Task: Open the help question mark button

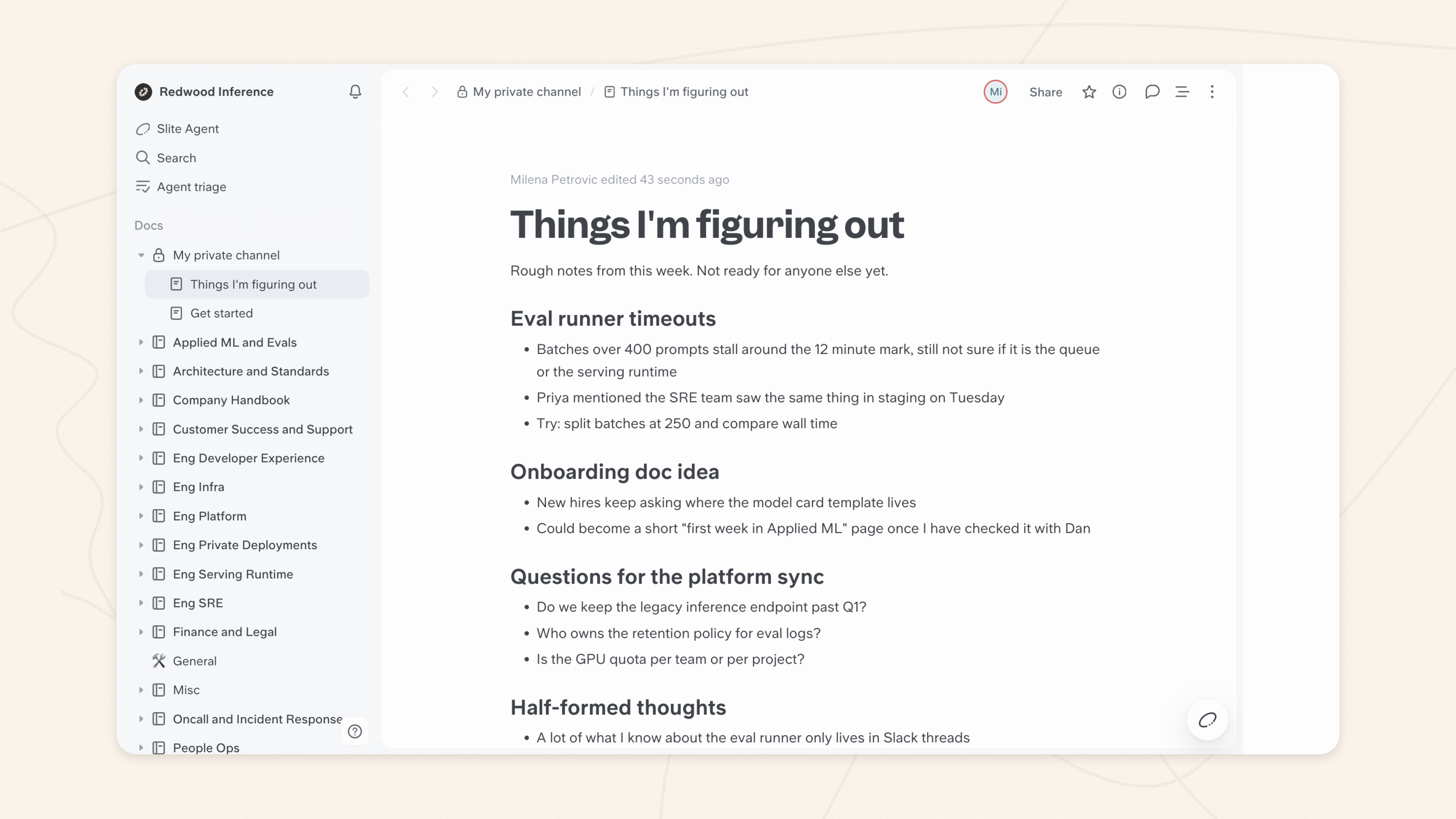Action: (x=355, y=732)
